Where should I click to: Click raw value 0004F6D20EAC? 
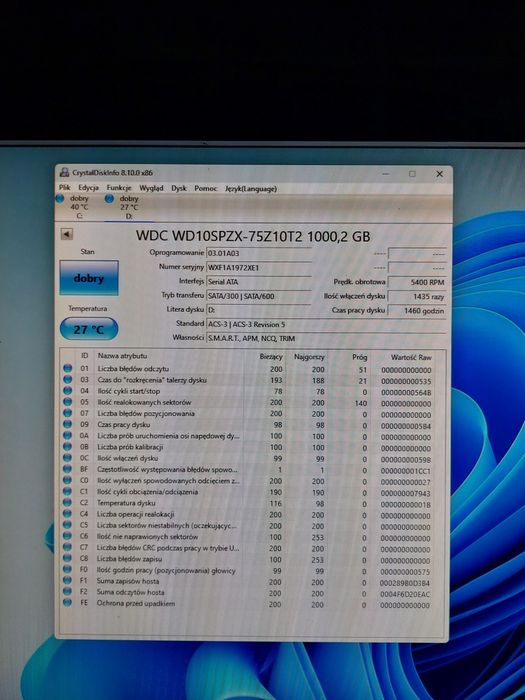[x=404, y=594]
